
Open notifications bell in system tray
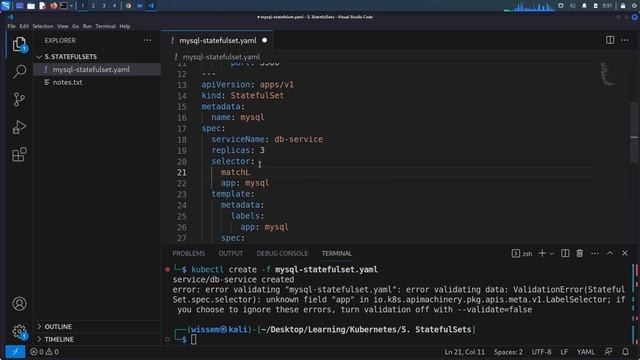(584, 6)
